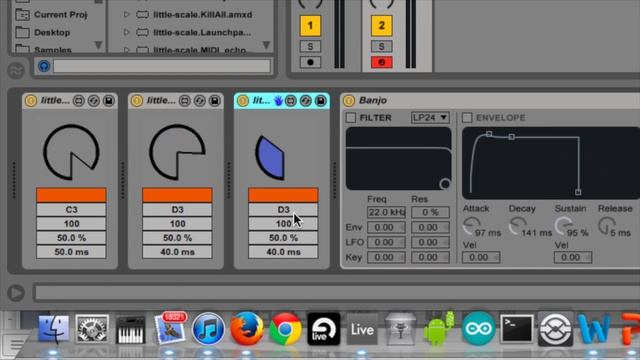Open the groove pool wave icon

pyautogui.click(x=16, y=70)
